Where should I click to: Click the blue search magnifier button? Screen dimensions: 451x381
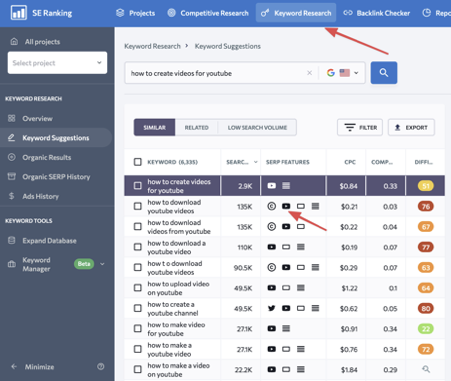point(384,73)
